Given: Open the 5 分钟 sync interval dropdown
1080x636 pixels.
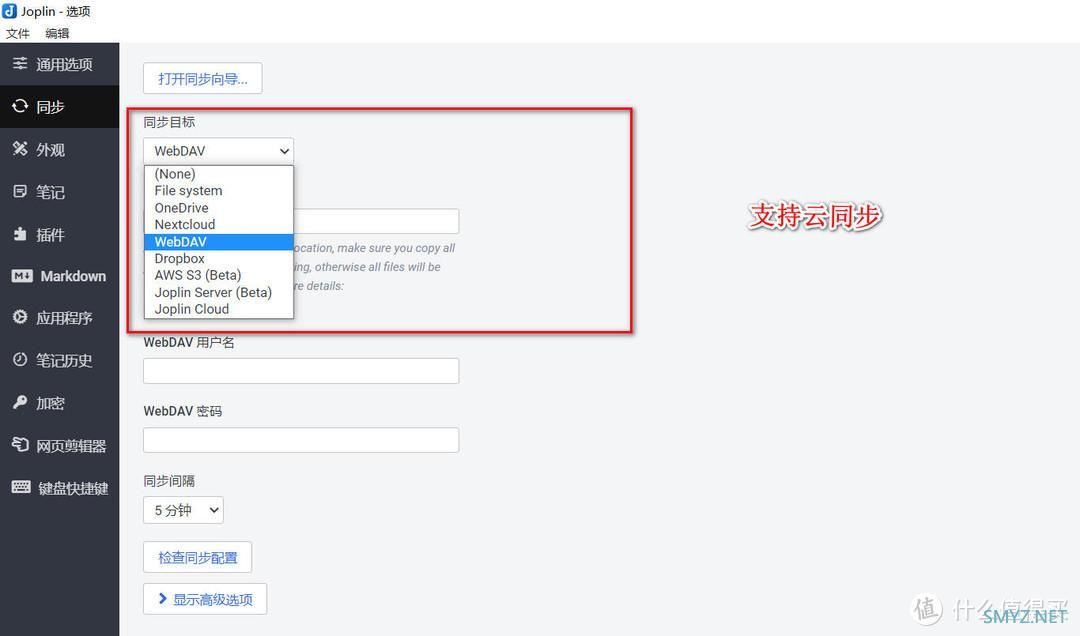Looking at the screenshot, I should click(x=183, y=510).
